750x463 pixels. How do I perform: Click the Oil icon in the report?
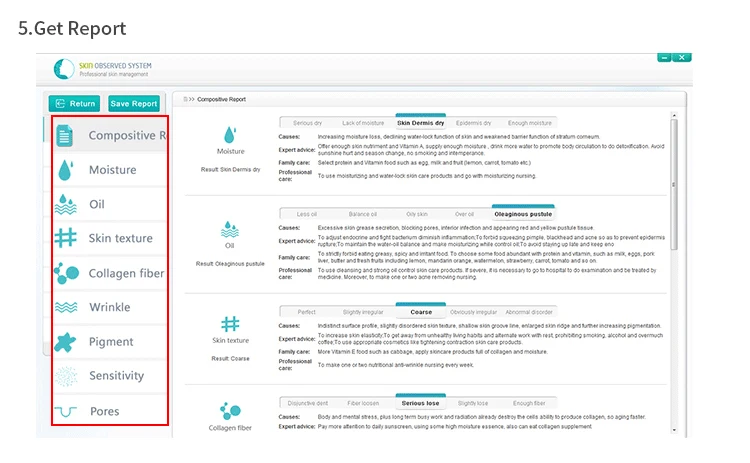click(x=230, y=230)
